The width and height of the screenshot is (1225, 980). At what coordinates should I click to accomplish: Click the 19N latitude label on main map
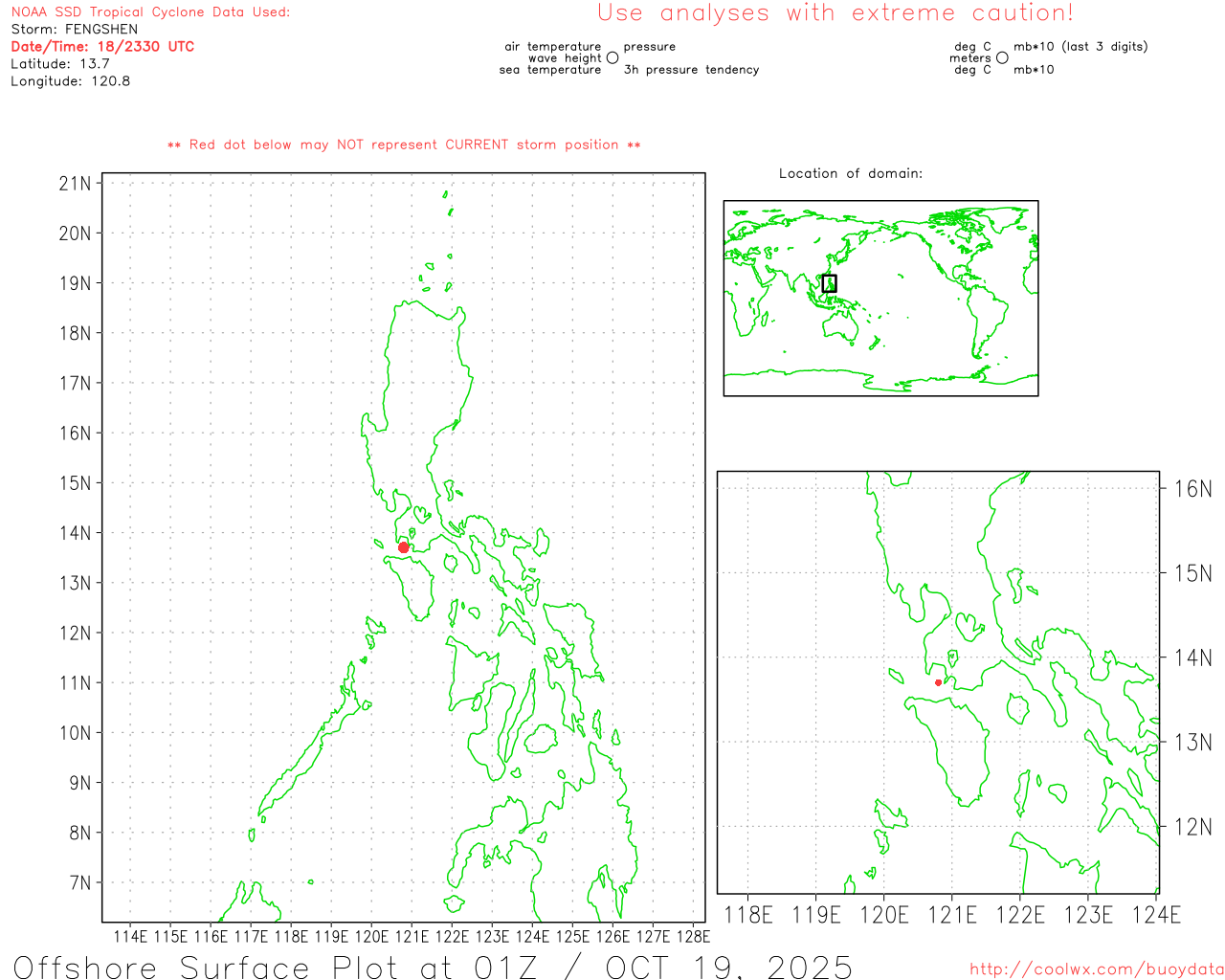tap(76, 283)
